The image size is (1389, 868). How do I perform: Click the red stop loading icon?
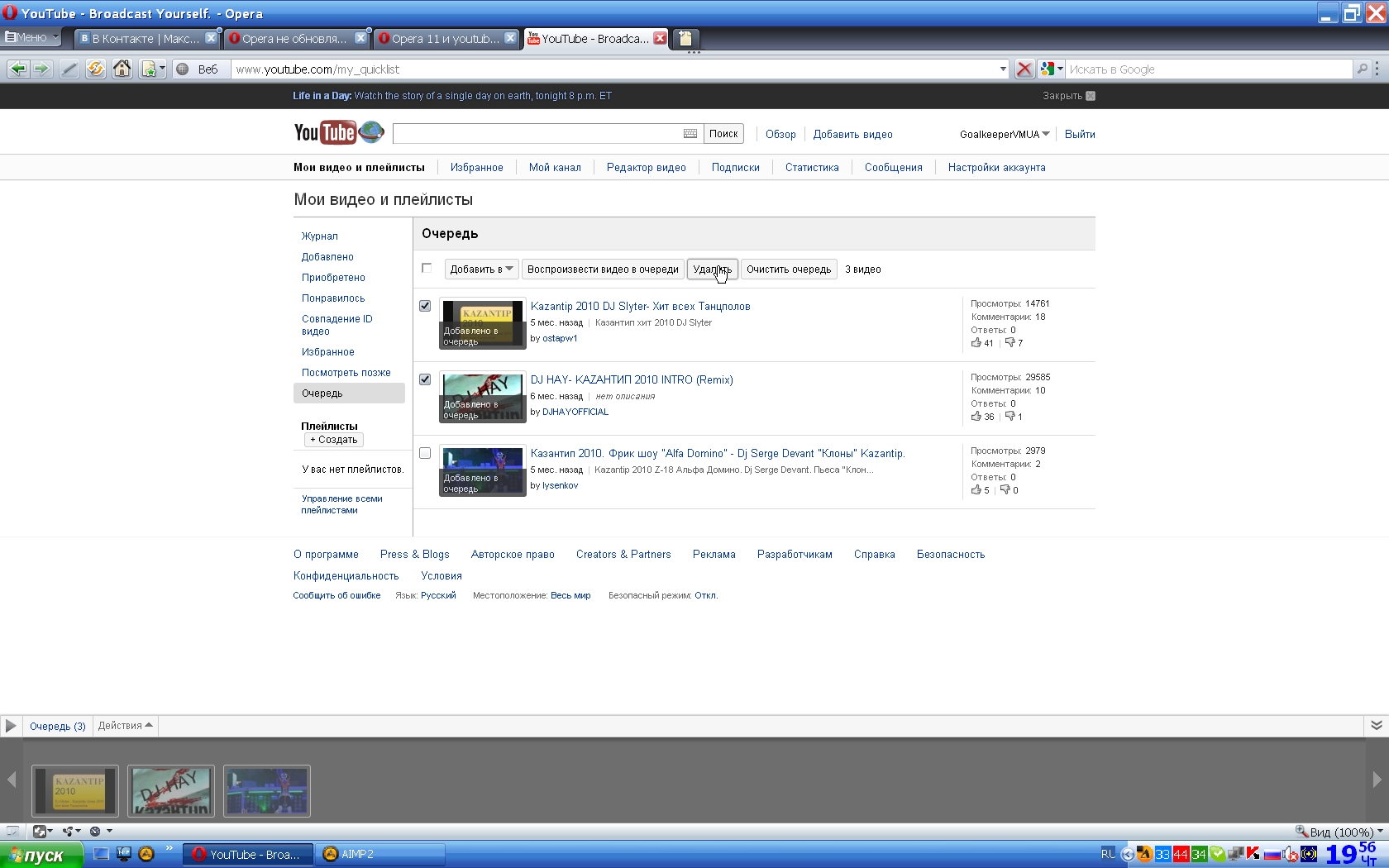1024,69
